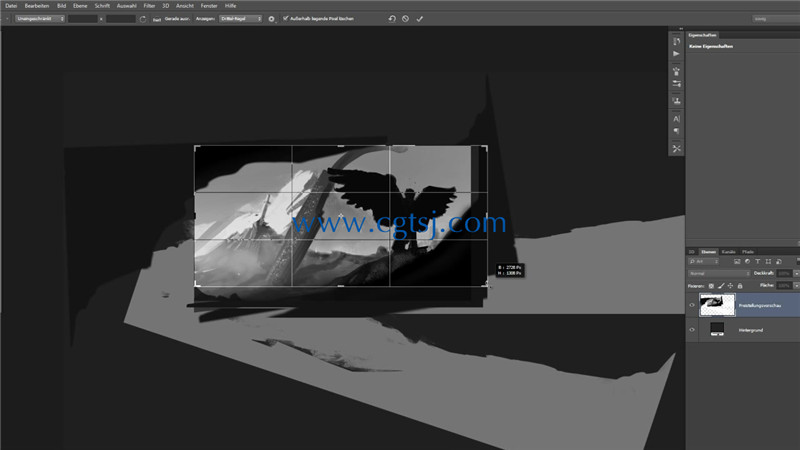Open the Actions panel play icon
800x450 pixels.
[677, 54]
